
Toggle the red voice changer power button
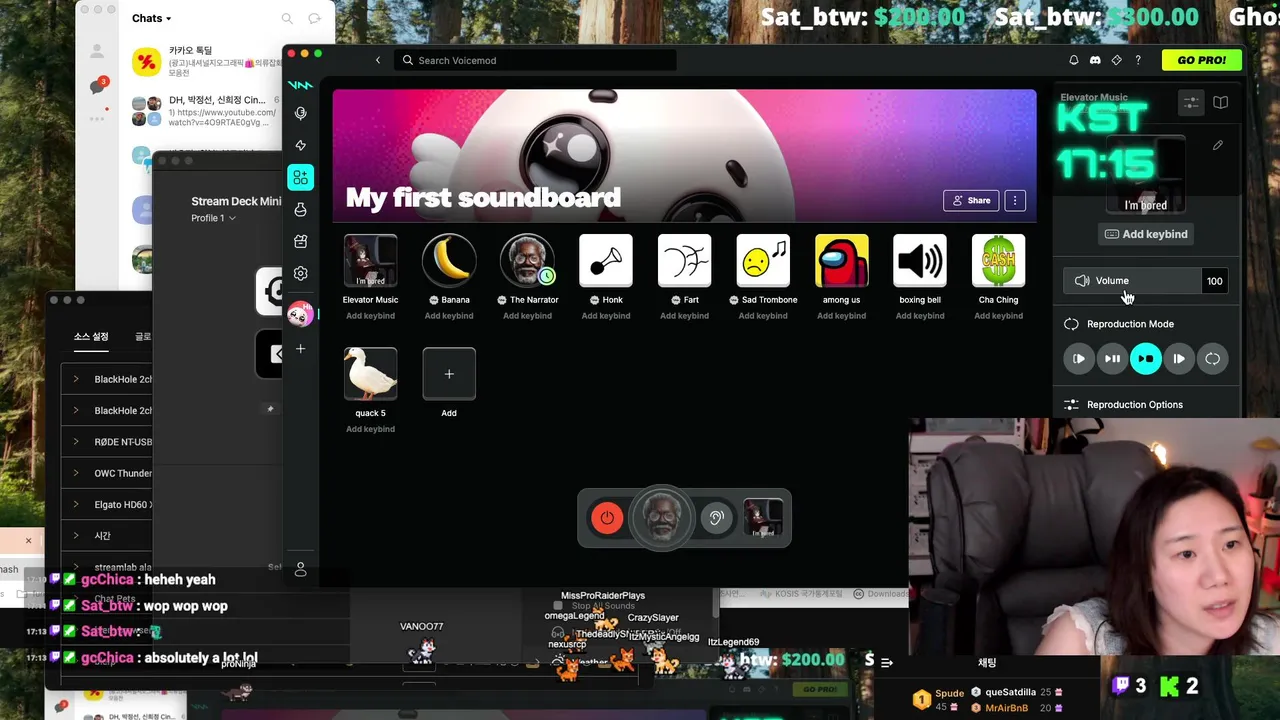pos(607,518)
